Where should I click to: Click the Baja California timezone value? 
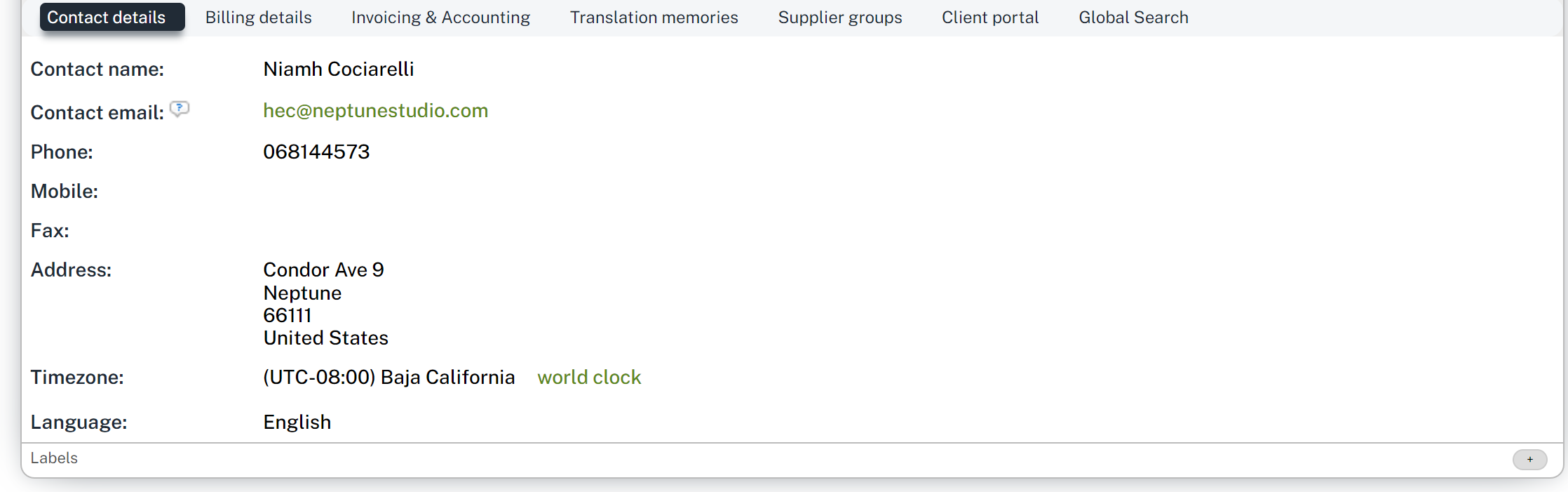(388, 378)
